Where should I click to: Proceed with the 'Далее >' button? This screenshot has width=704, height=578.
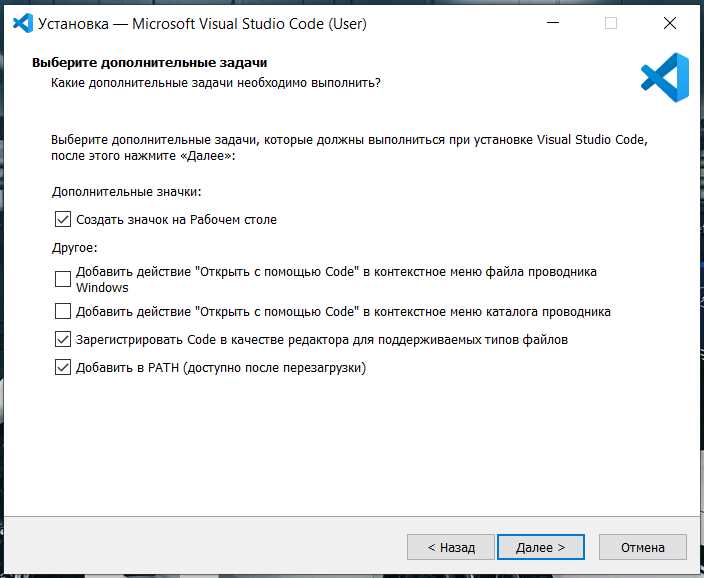tap(541, 547)
